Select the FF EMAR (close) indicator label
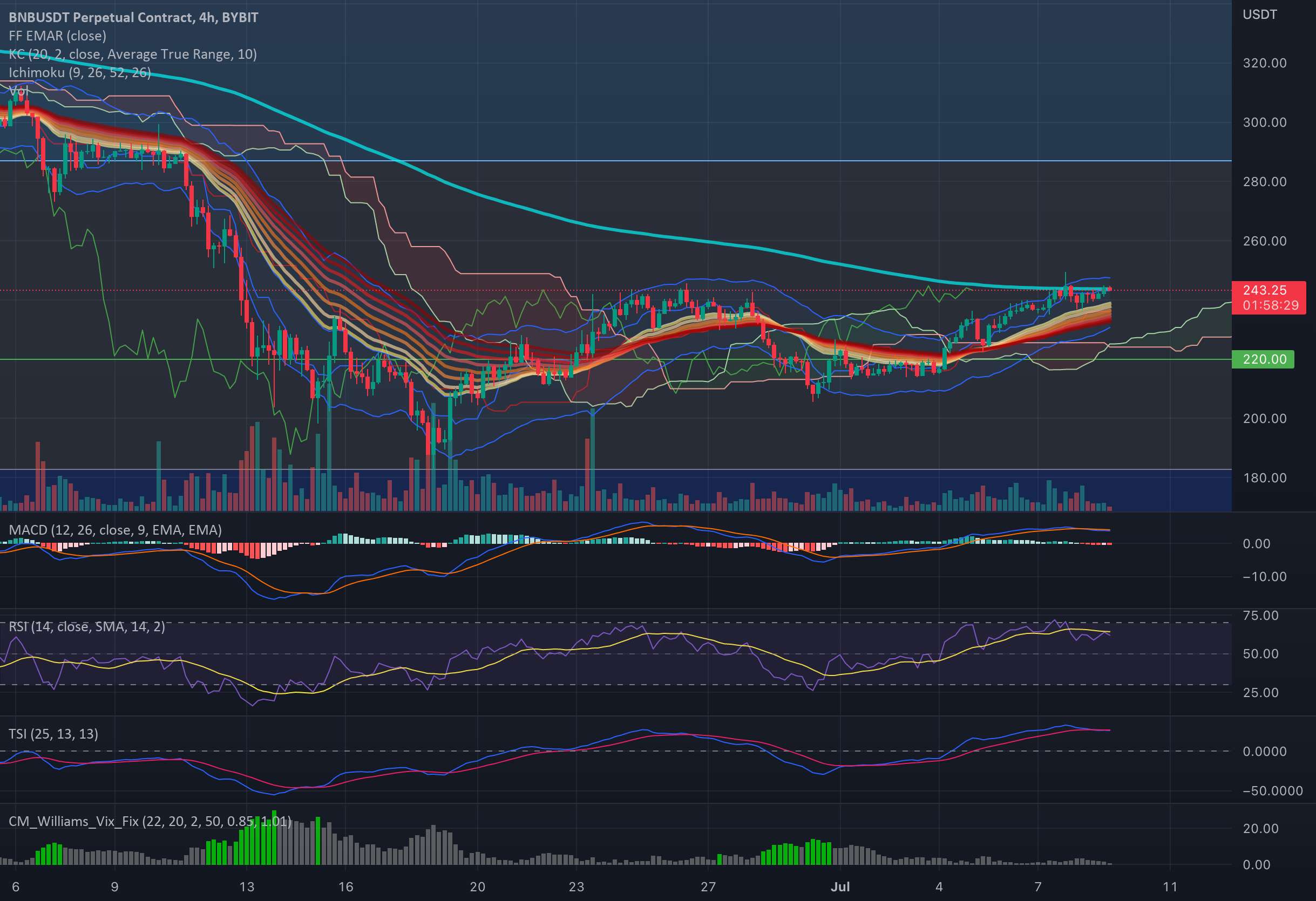Viewport: 1316px width, 901px height. pyautogui.click(x=57, y=36)
